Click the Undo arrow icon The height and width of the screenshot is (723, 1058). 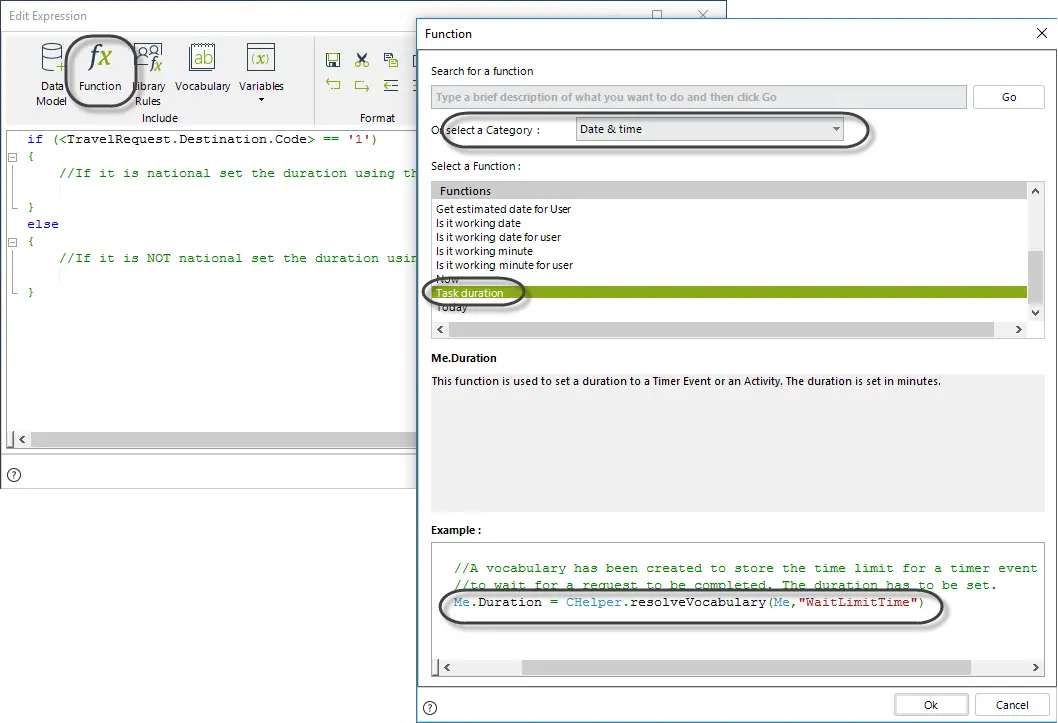pyautogui.click(x=333, y=85)
